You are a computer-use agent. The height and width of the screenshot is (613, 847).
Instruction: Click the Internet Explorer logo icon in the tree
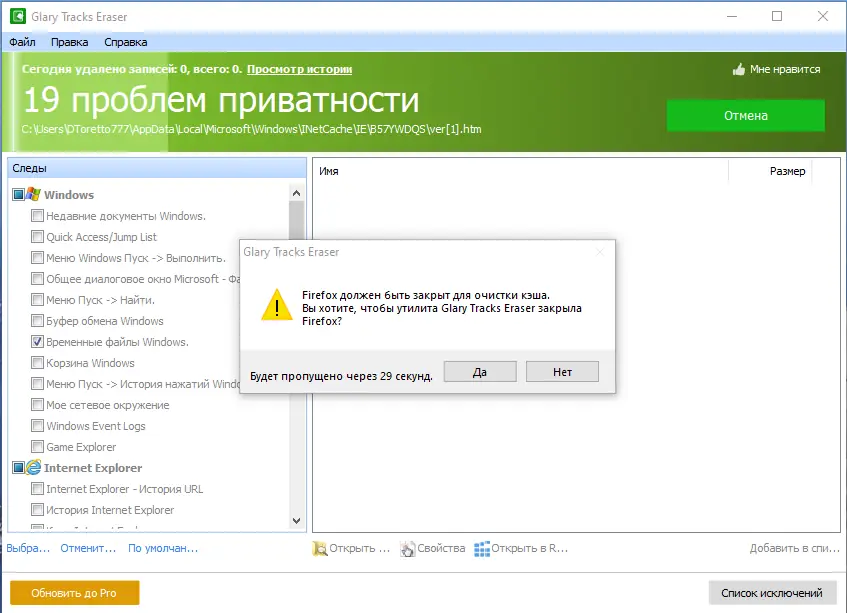click(33, 467)
